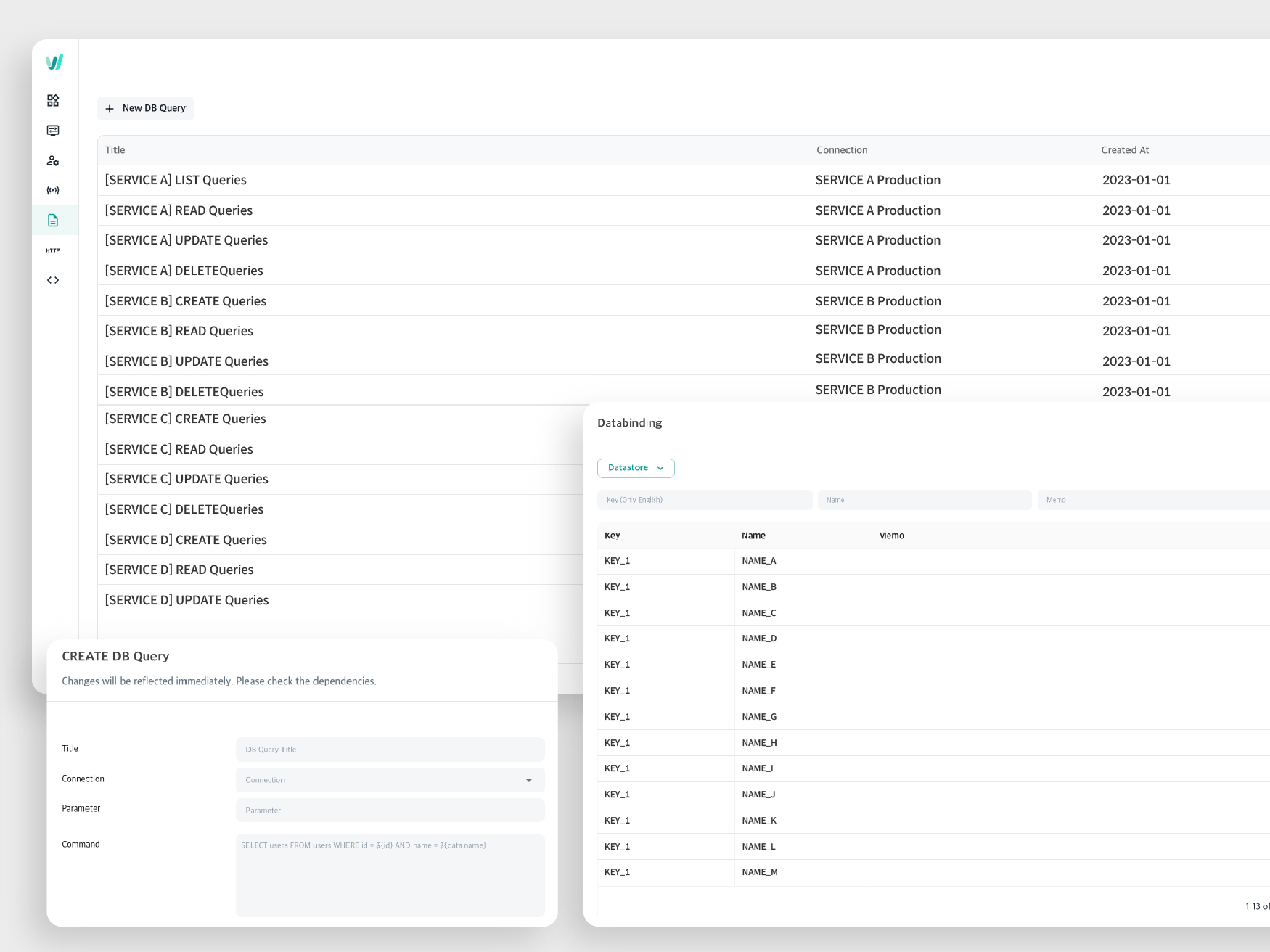Open the user settings sidebar icon
Screen dimensions: 1270x952
coord(53,161)
